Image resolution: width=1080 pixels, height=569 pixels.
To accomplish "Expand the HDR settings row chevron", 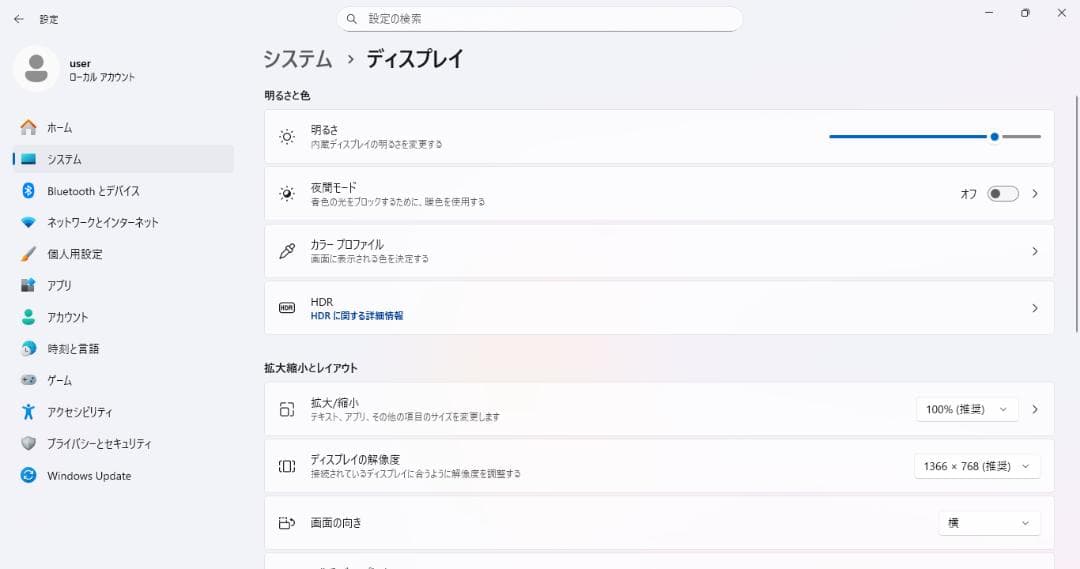I will [x=1035, y=309].
